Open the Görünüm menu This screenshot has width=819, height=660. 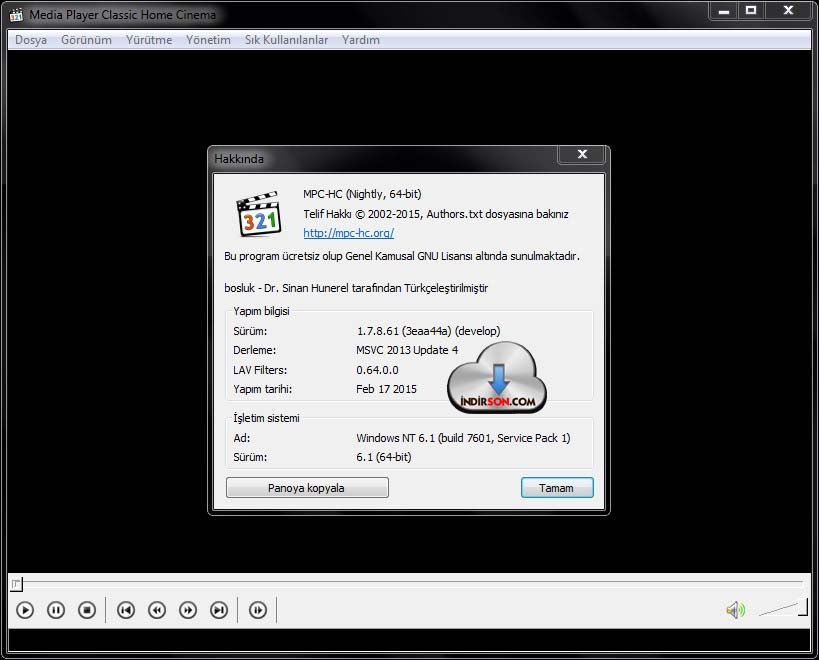click(86, 40)
